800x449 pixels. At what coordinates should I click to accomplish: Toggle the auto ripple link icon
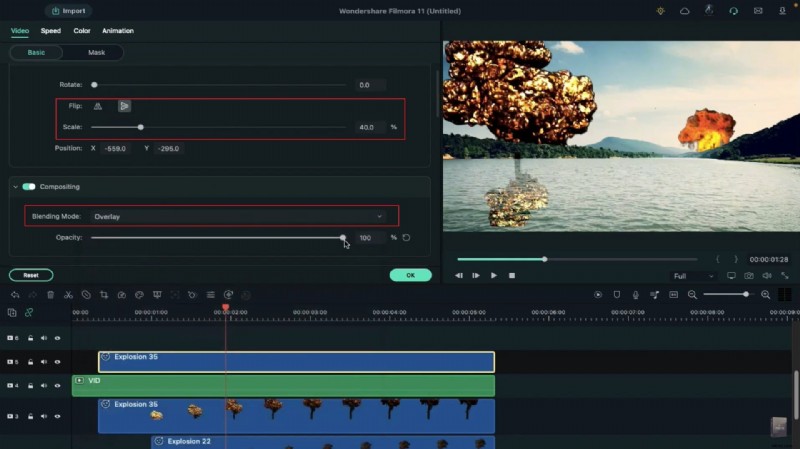click(29, 313)
